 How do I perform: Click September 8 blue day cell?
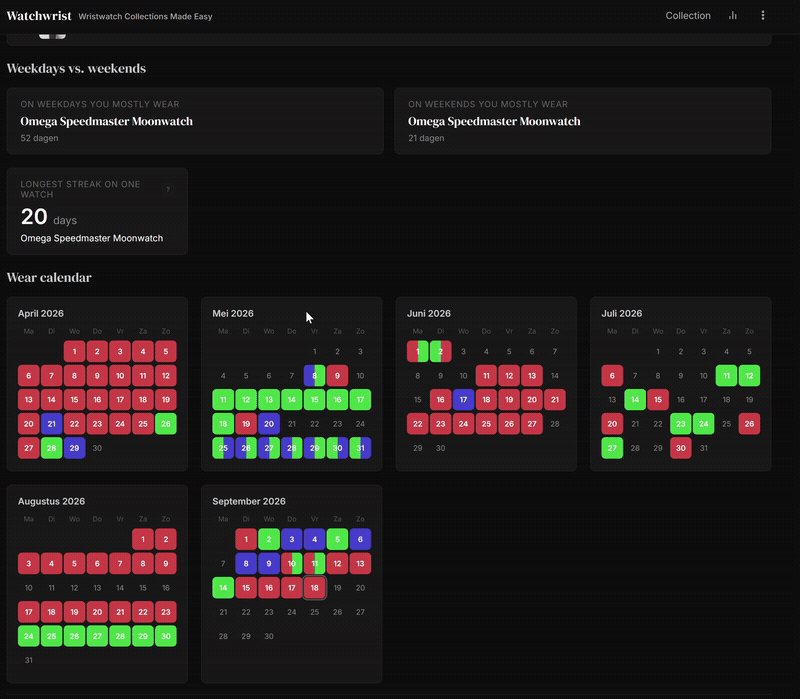click(246, 563)
